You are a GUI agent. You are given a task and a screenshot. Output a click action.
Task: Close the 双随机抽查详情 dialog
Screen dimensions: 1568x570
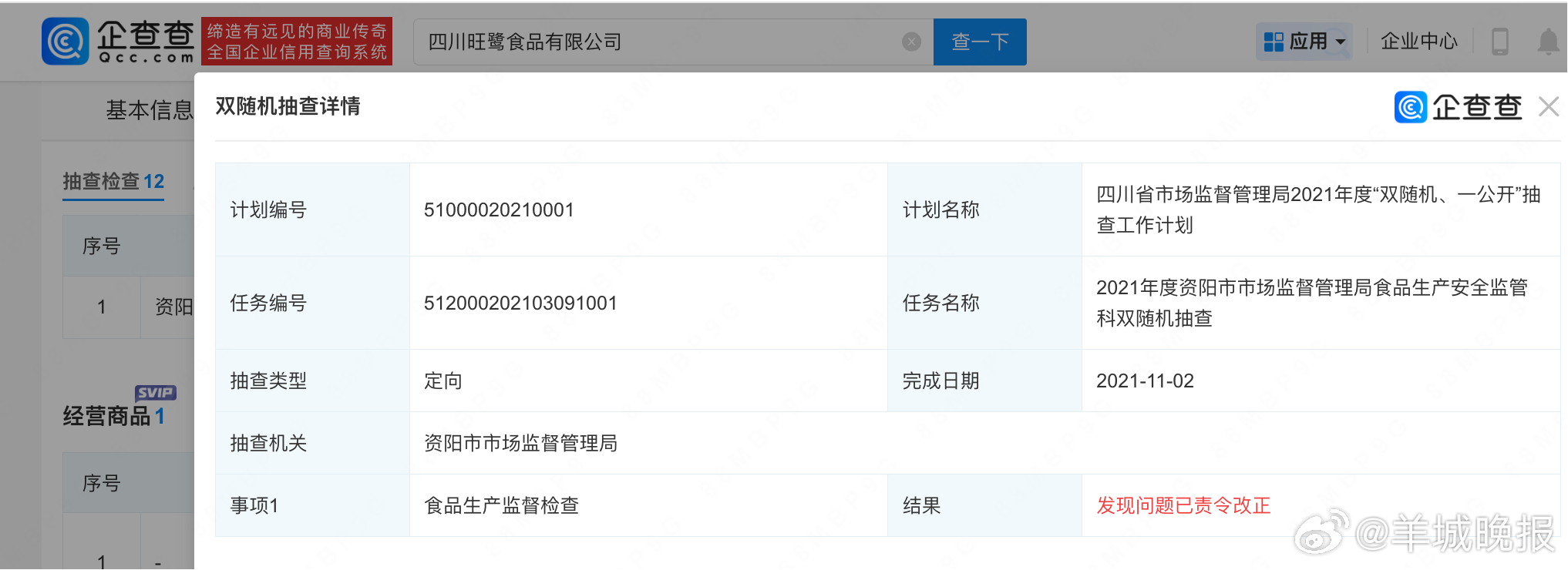point(1549,106)
